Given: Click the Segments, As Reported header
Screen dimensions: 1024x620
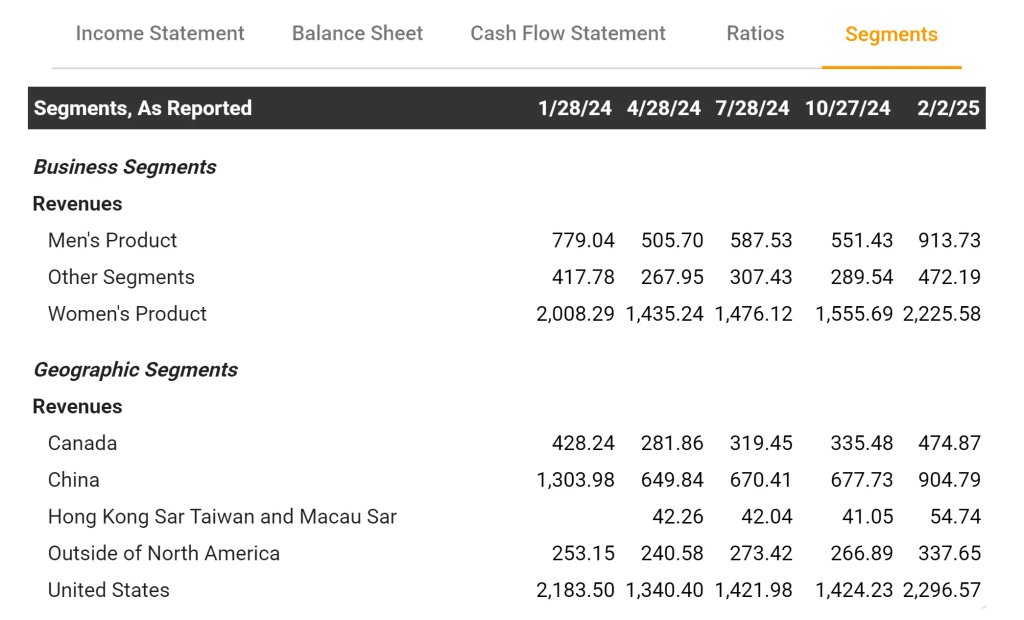Looking at the screenshot, I should tap(143, 108).
